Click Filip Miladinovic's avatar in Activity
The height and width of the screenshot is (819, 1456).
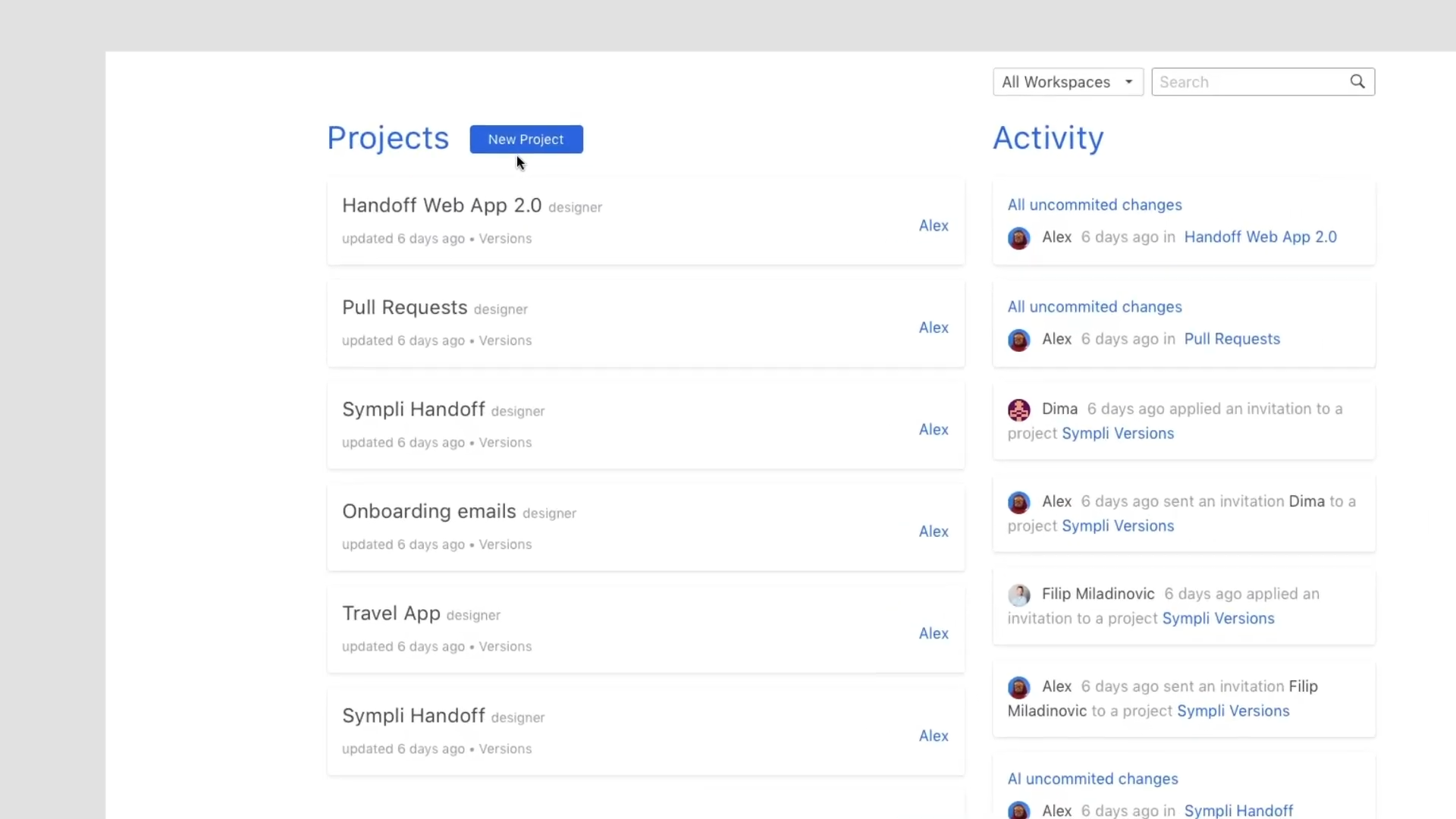pos(1018,595)
